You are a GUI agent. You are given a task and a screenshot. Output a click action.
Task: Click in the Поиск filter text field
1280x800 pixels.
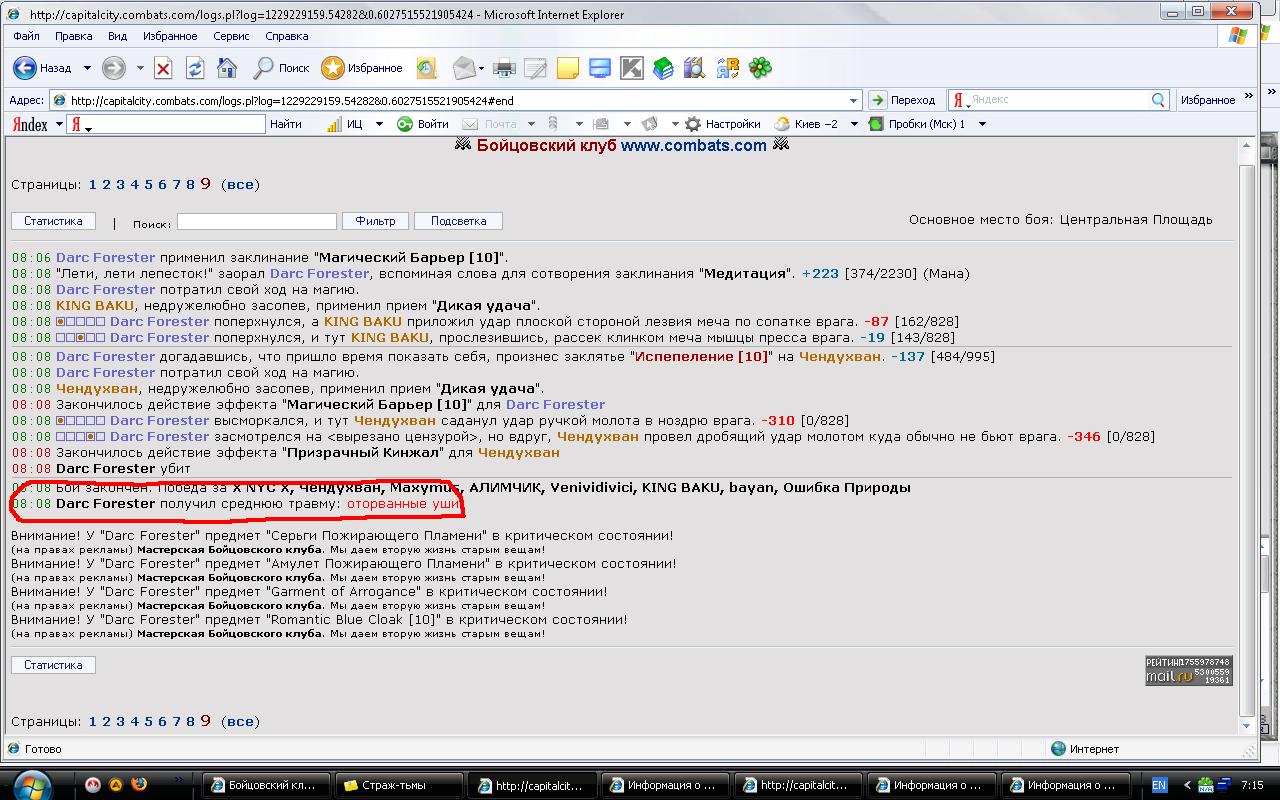click(x=257, y=221)
